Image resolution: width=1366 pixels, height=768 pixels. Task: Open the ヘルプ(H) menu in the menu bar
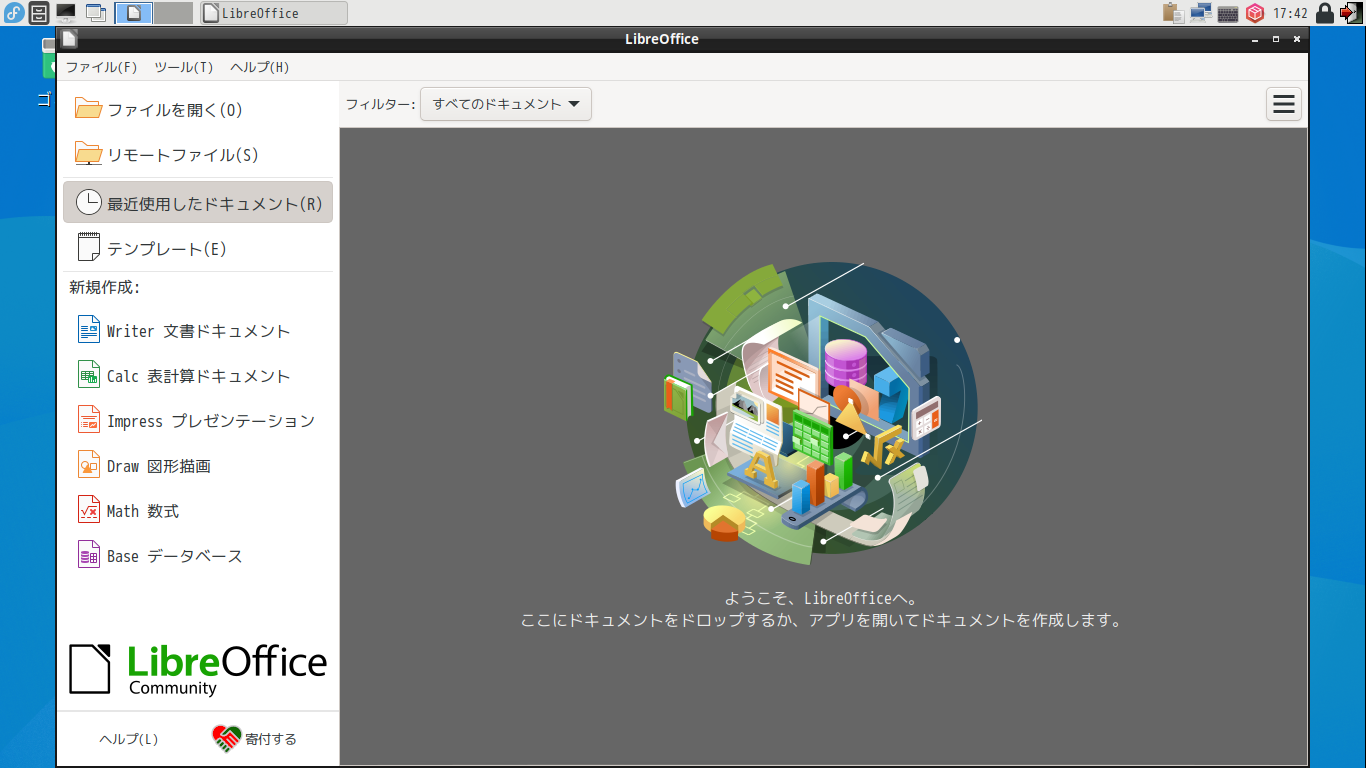[259, 67]
